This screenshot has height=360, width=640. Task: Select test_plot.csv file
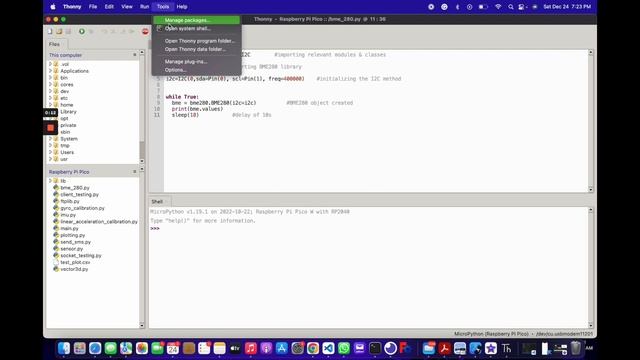pos(75,262)
